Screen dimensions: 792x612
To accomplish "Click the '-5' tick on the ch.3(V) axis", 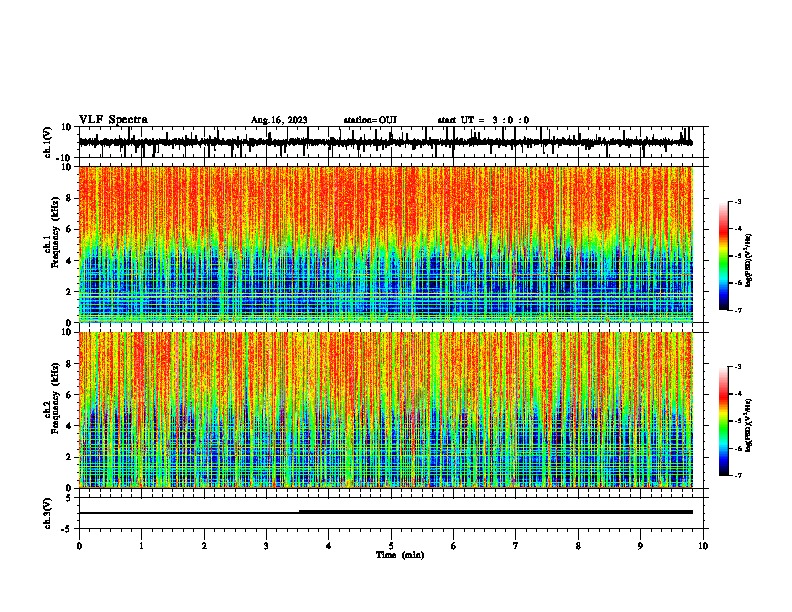I will coord(67,529).
